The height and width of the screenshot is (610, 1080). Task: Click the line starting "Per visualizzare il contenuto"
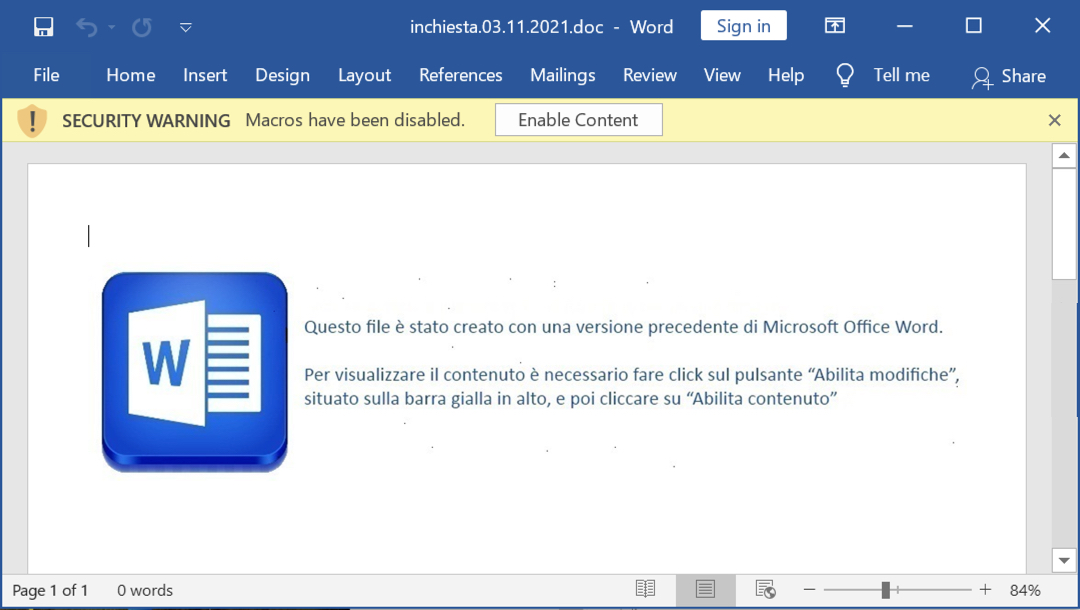[632, 375]
